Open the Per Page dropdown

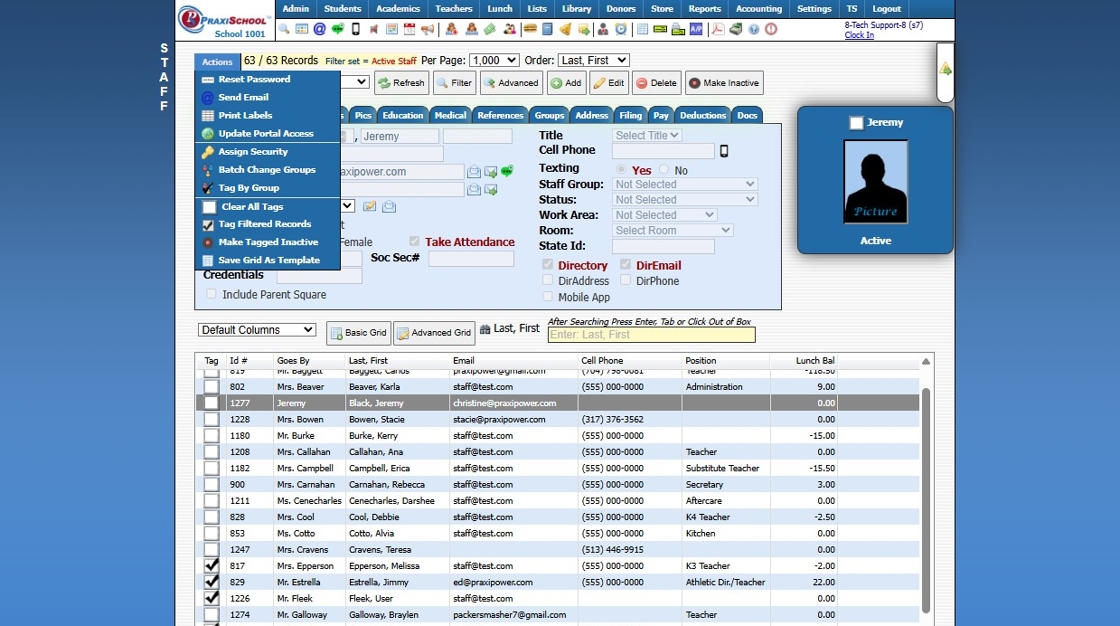point(494,61)
